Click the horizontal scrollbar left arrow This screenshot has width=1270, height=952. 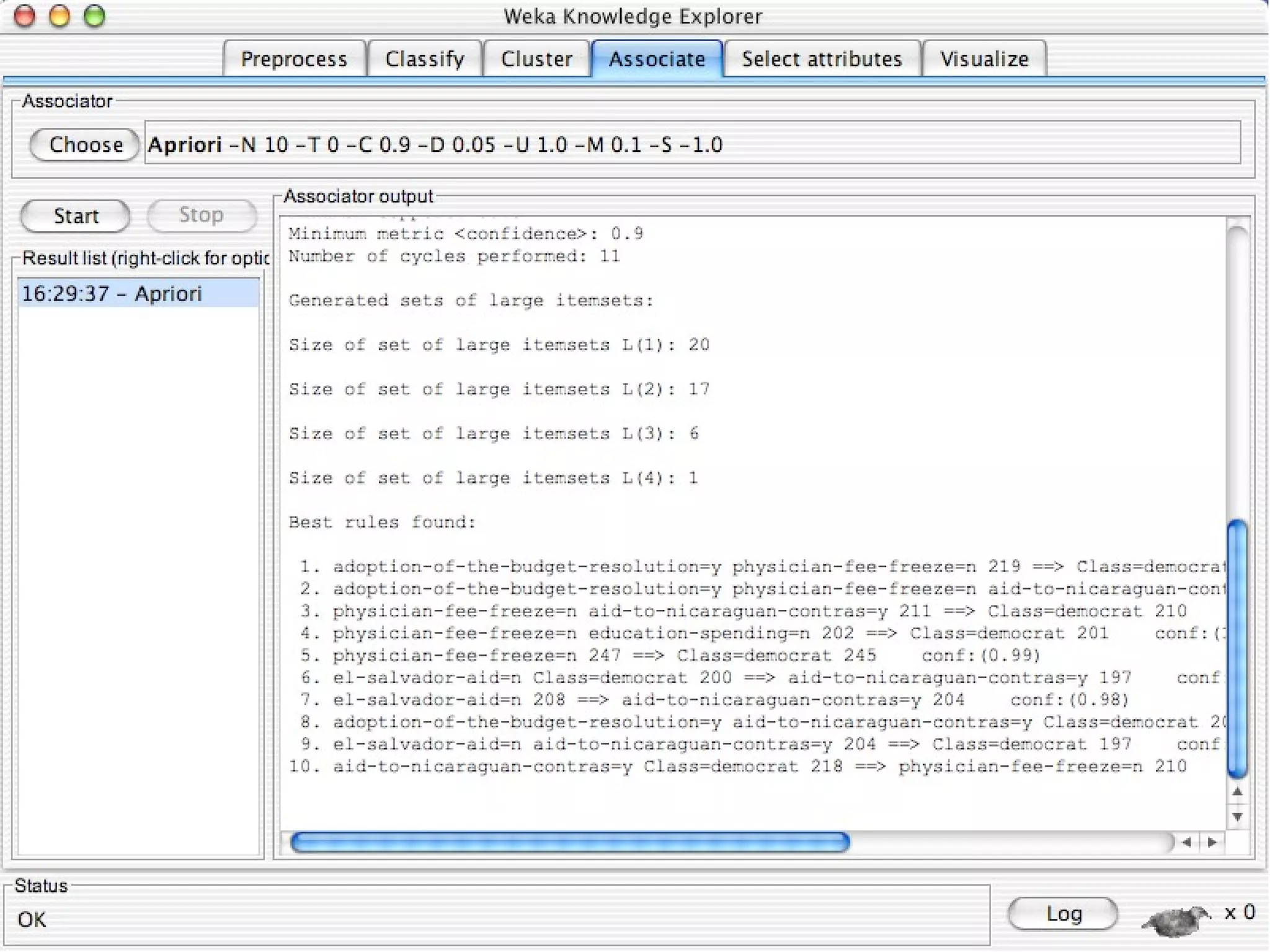coord(1186,842)
